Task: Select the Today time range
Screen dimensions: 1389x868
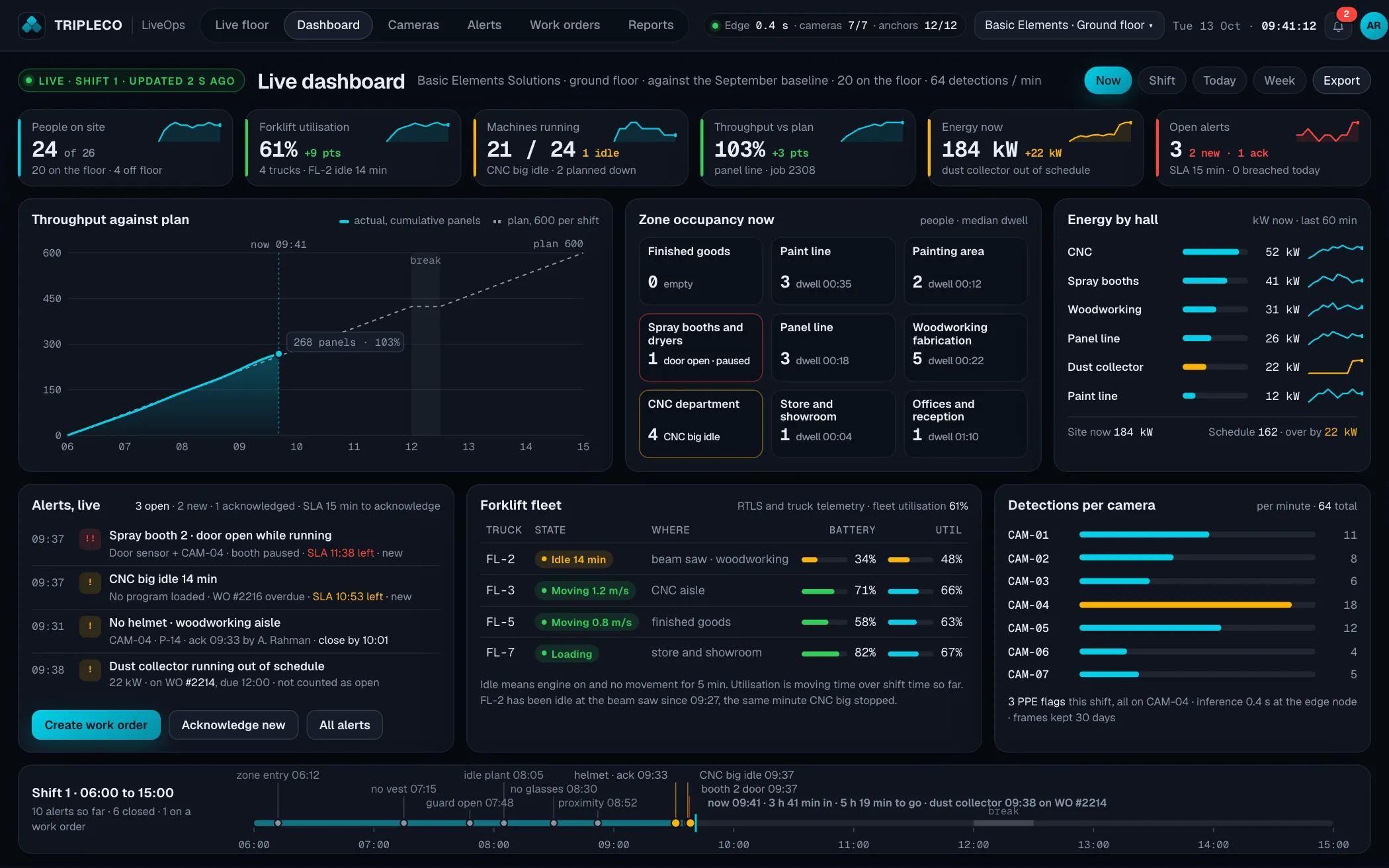Action: coord(1219,81)
